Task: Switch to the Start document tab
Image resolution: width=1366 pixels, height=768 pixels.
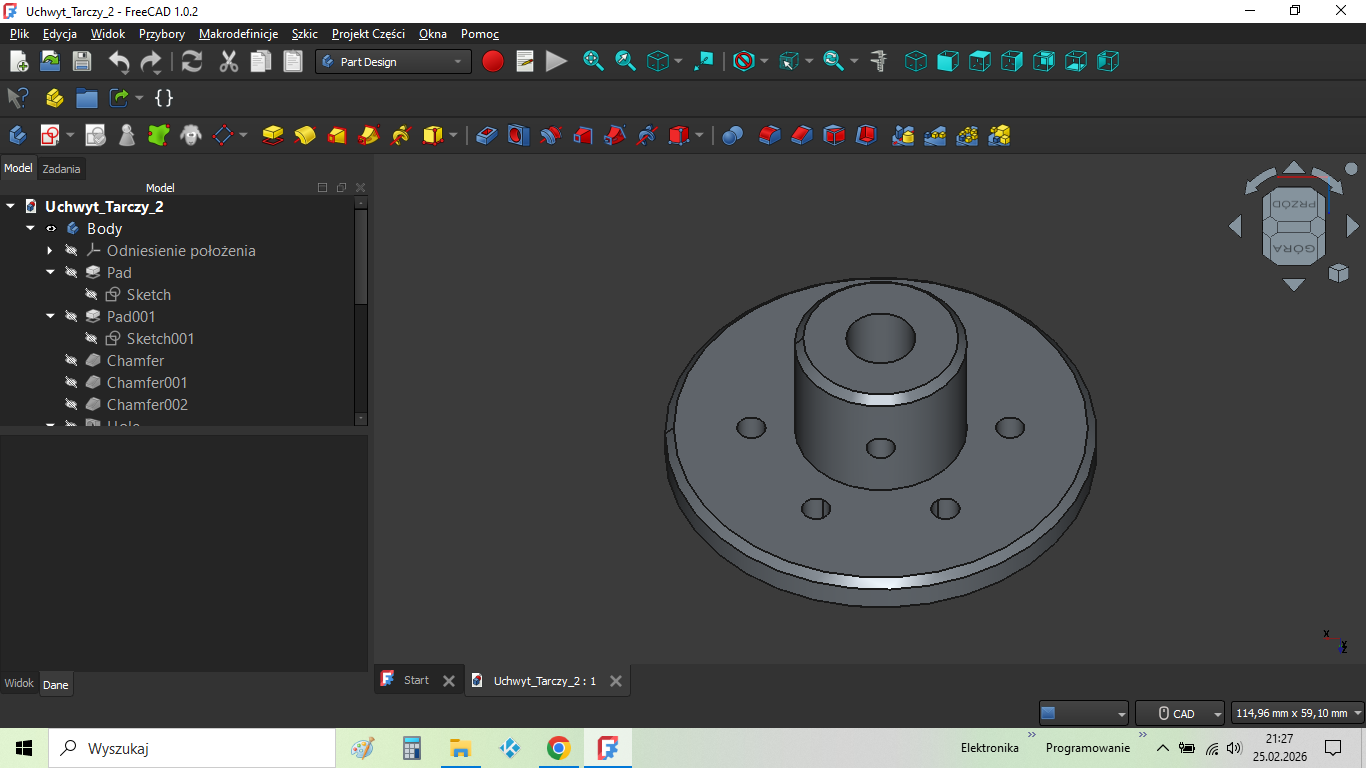Action: click(415, 681)
